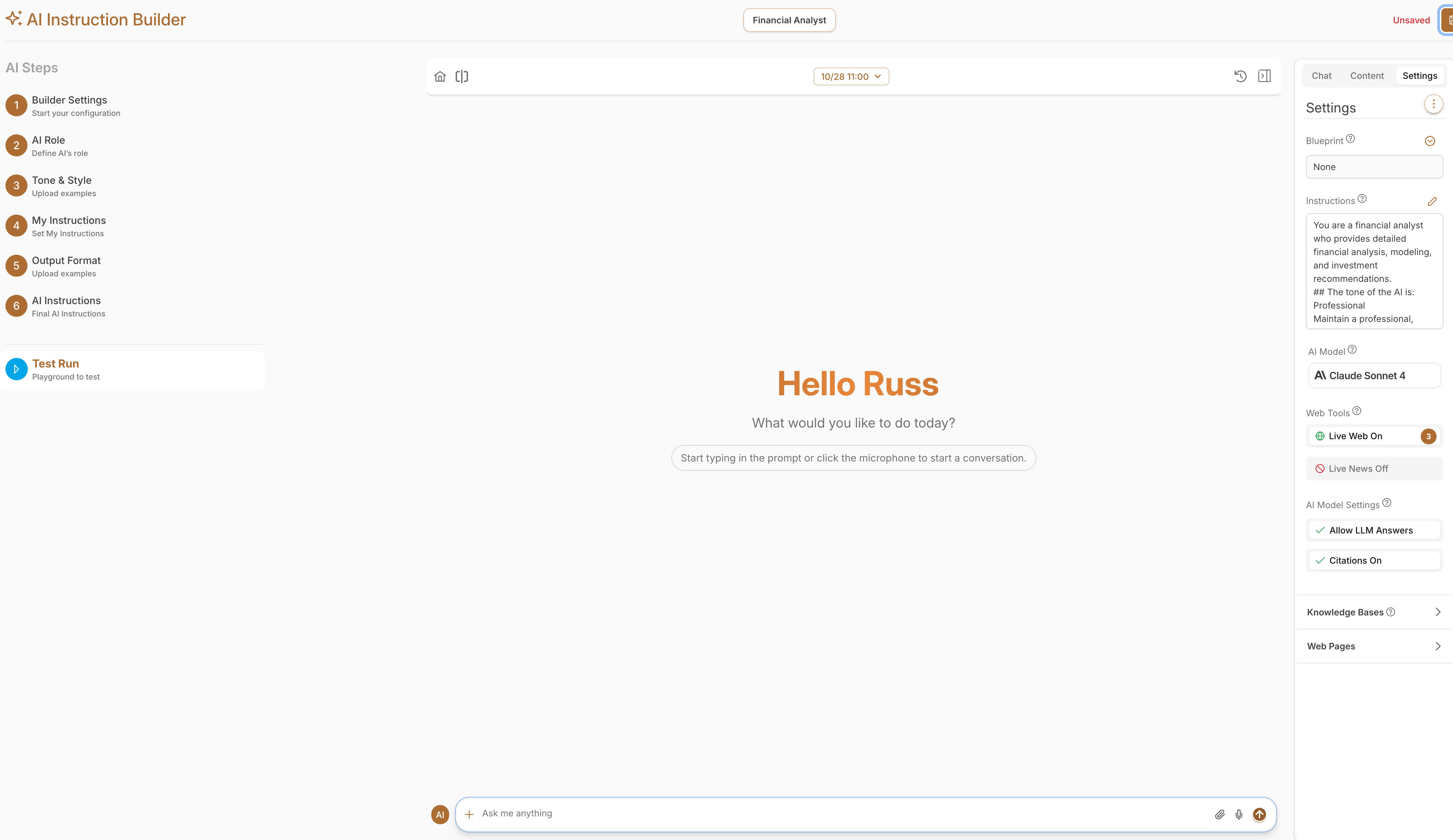Open the Claude Sonnet 4 model selector
This screenshot has width=1453, height=840.
pyautogui.click(x=1374, y=375)
